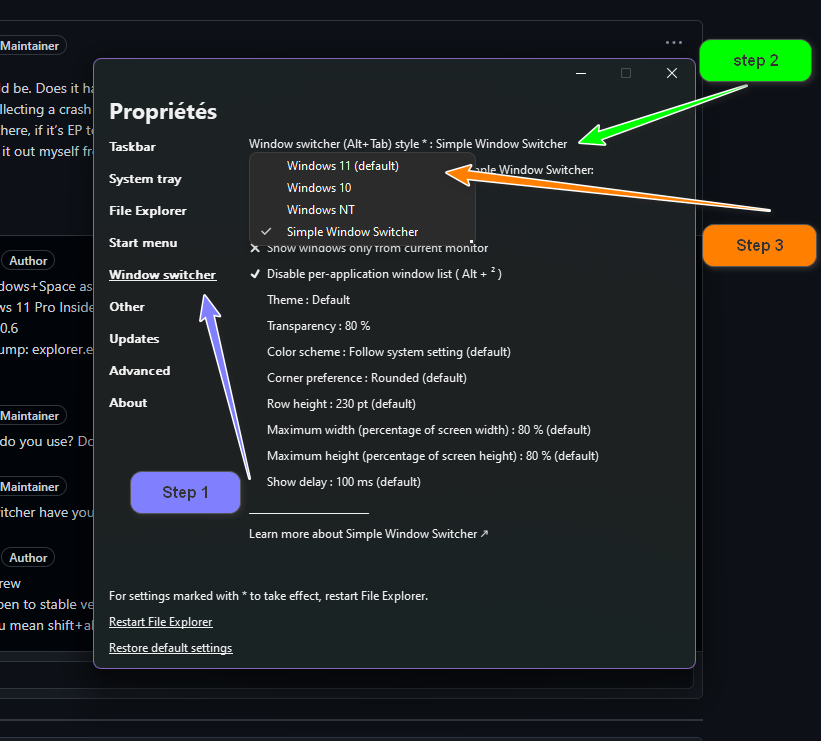
Task: Change Maximum height percentage setting
Action: coord(432,456)
